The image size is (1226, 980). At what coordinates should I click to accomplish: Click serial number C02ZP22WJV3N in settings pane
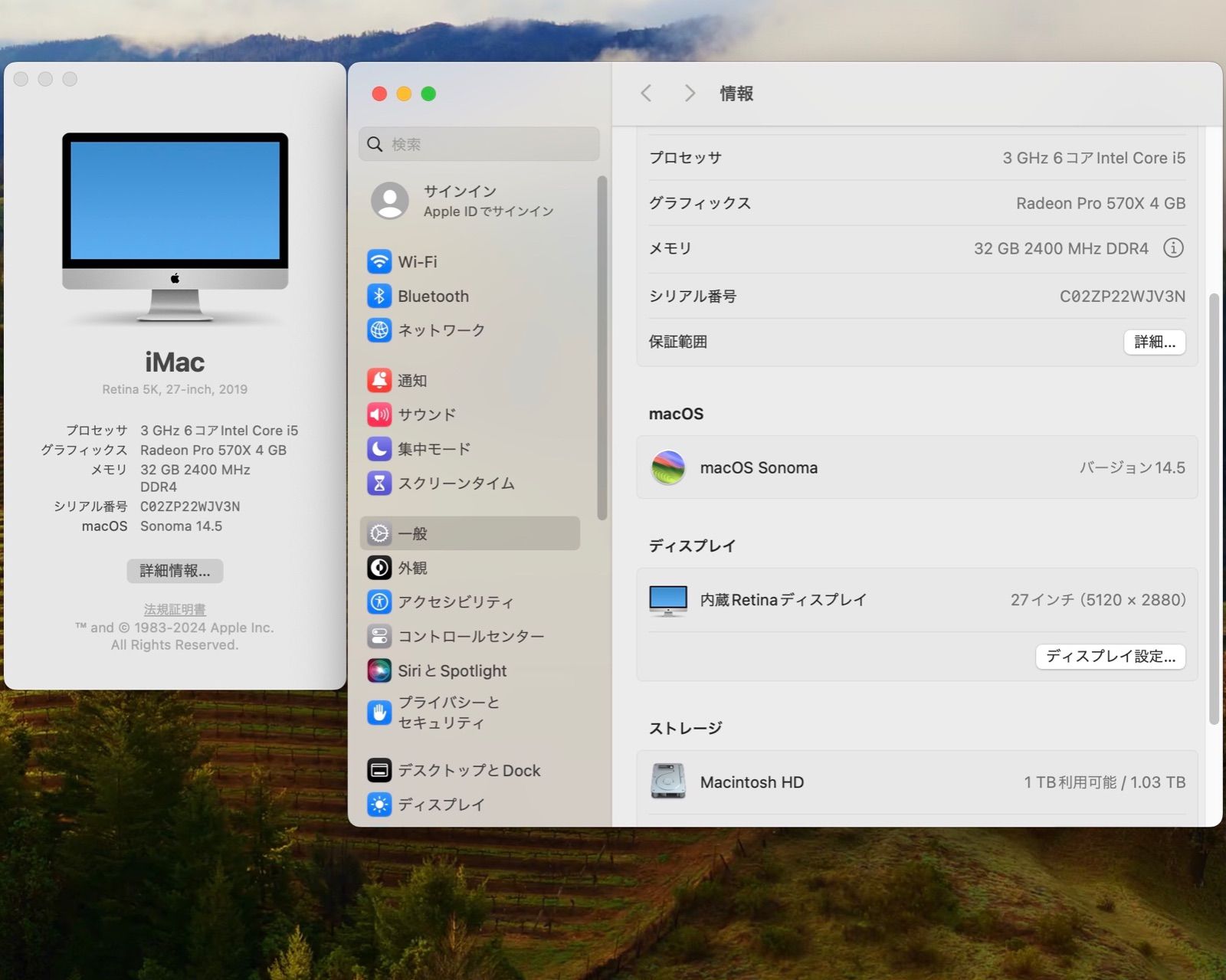1123,297
